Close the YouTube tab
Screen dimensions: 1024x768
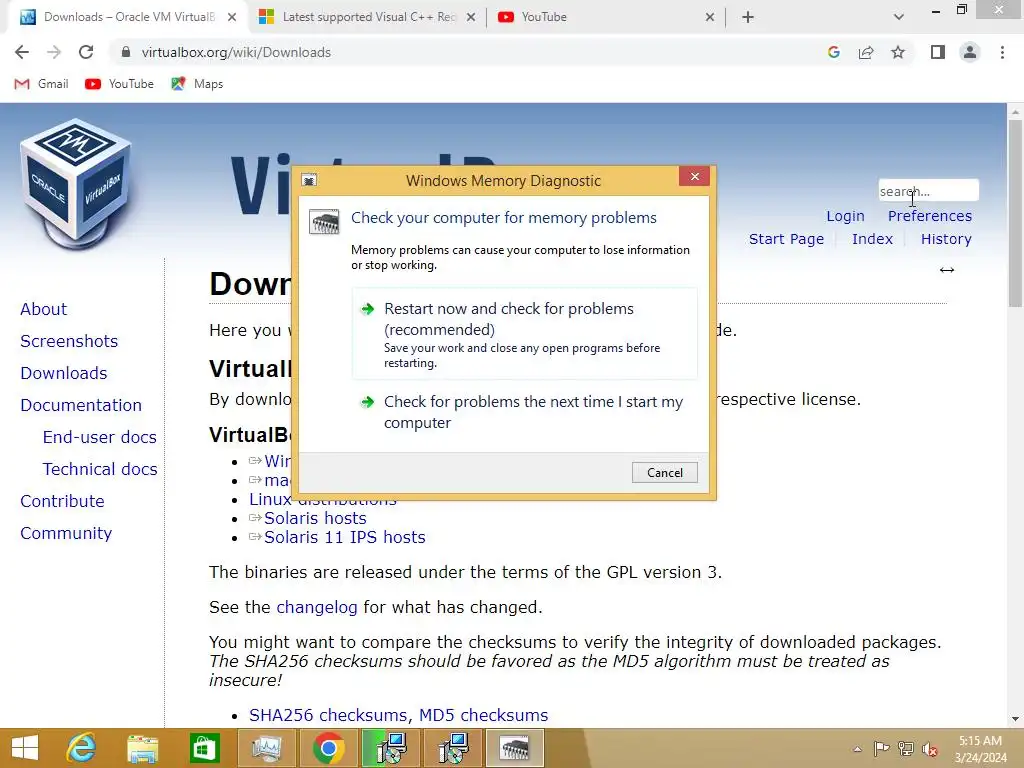coord(710,17)
